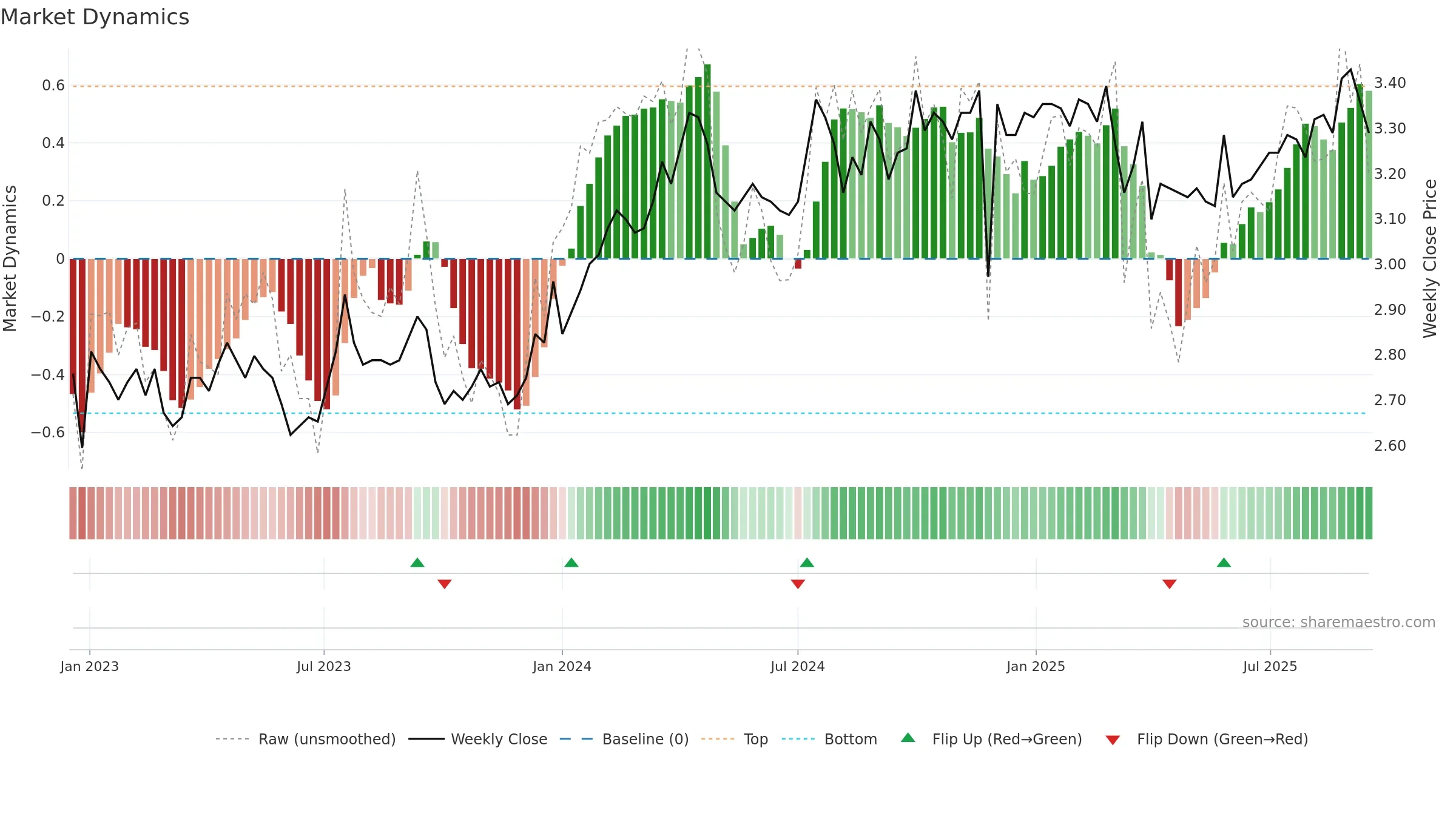The image size is (1456, 819).
Task: Click the Jan 2024 x-axis label
Action: coord(562,666)
